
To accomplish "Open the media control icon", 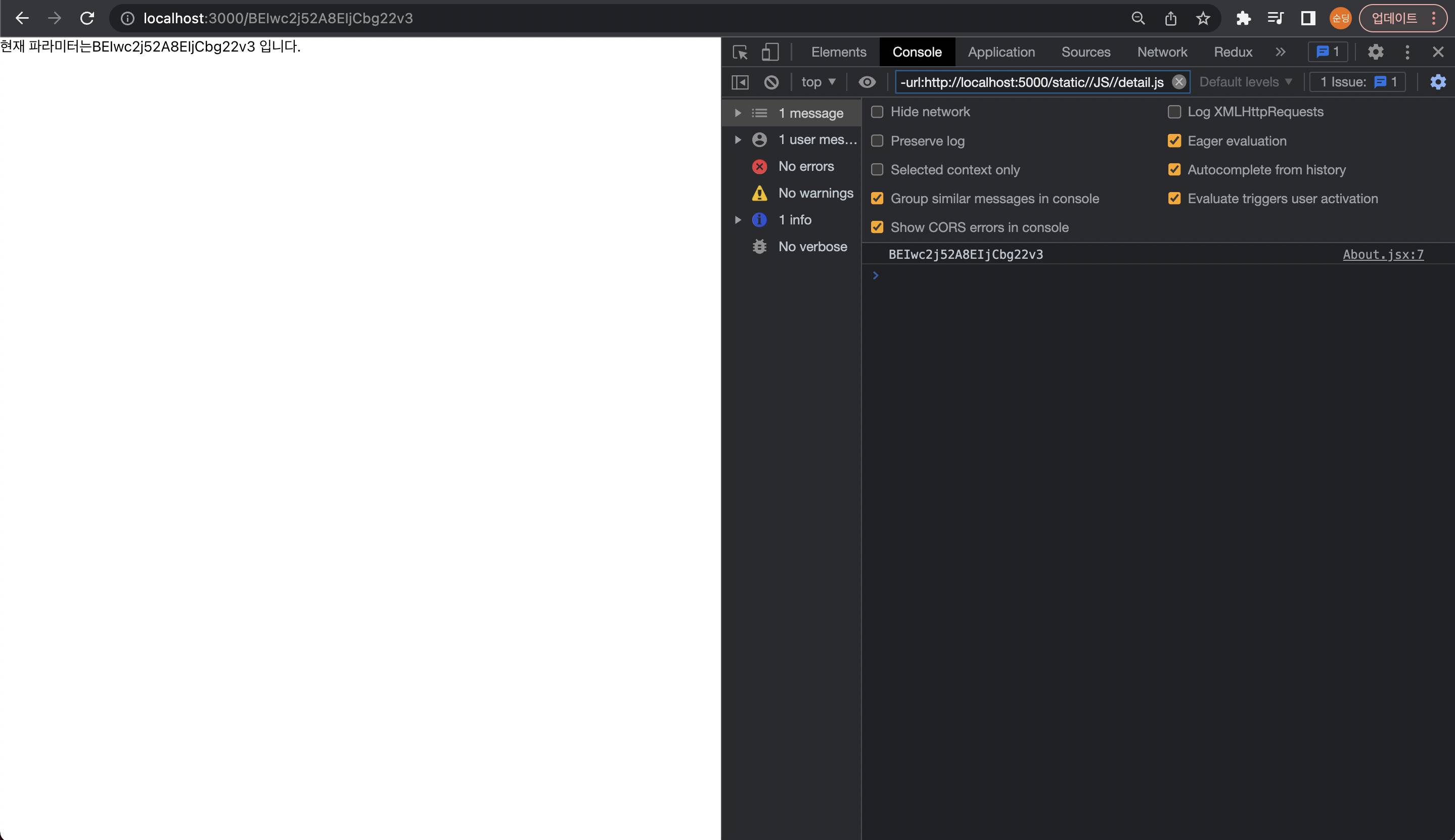I will click(1276, 19).
